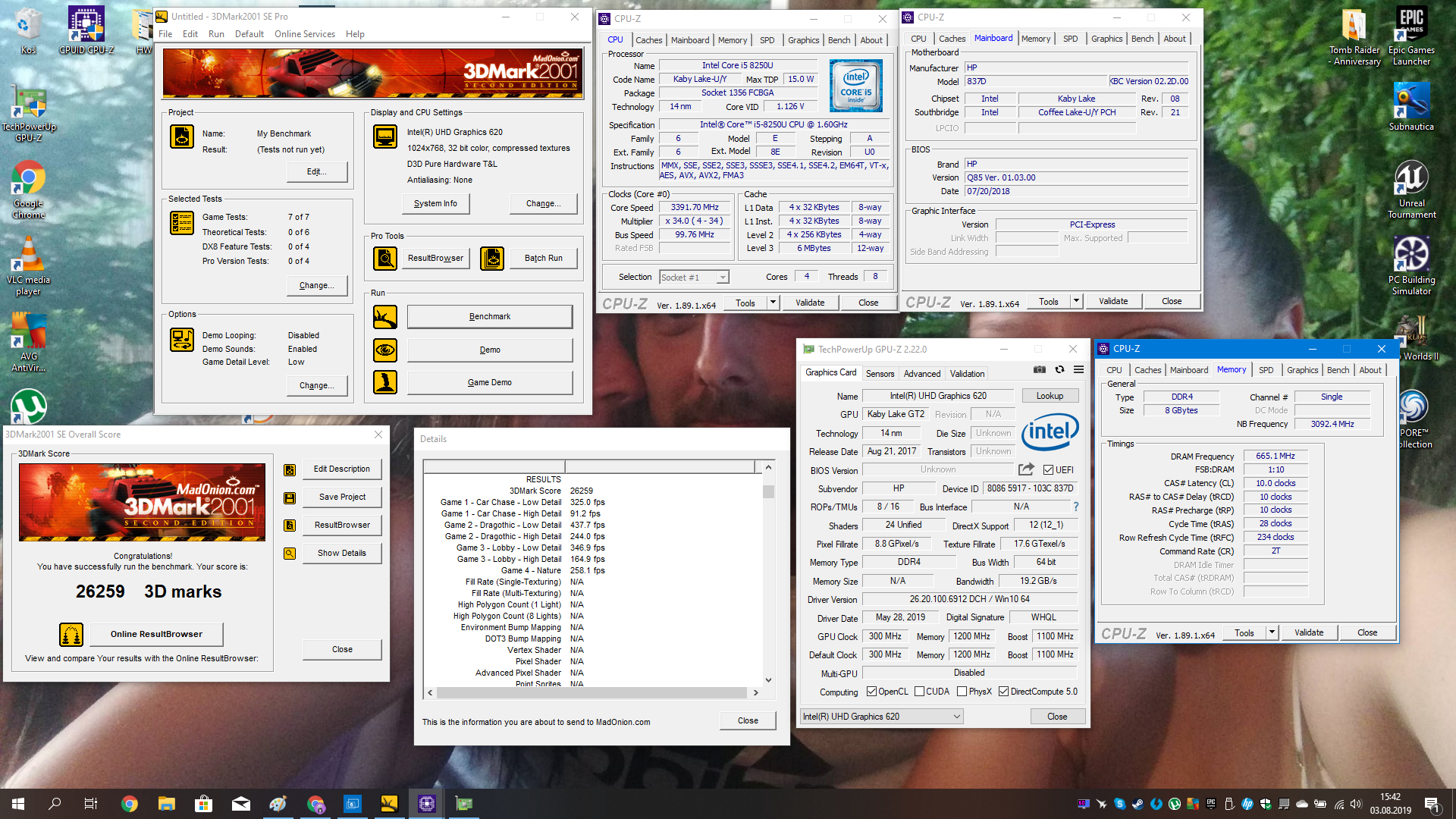The width and height of the screenshot is (1456, 819).
Task: Click the Details window vertical scrollbar
Action: click(x=768, y=573)
